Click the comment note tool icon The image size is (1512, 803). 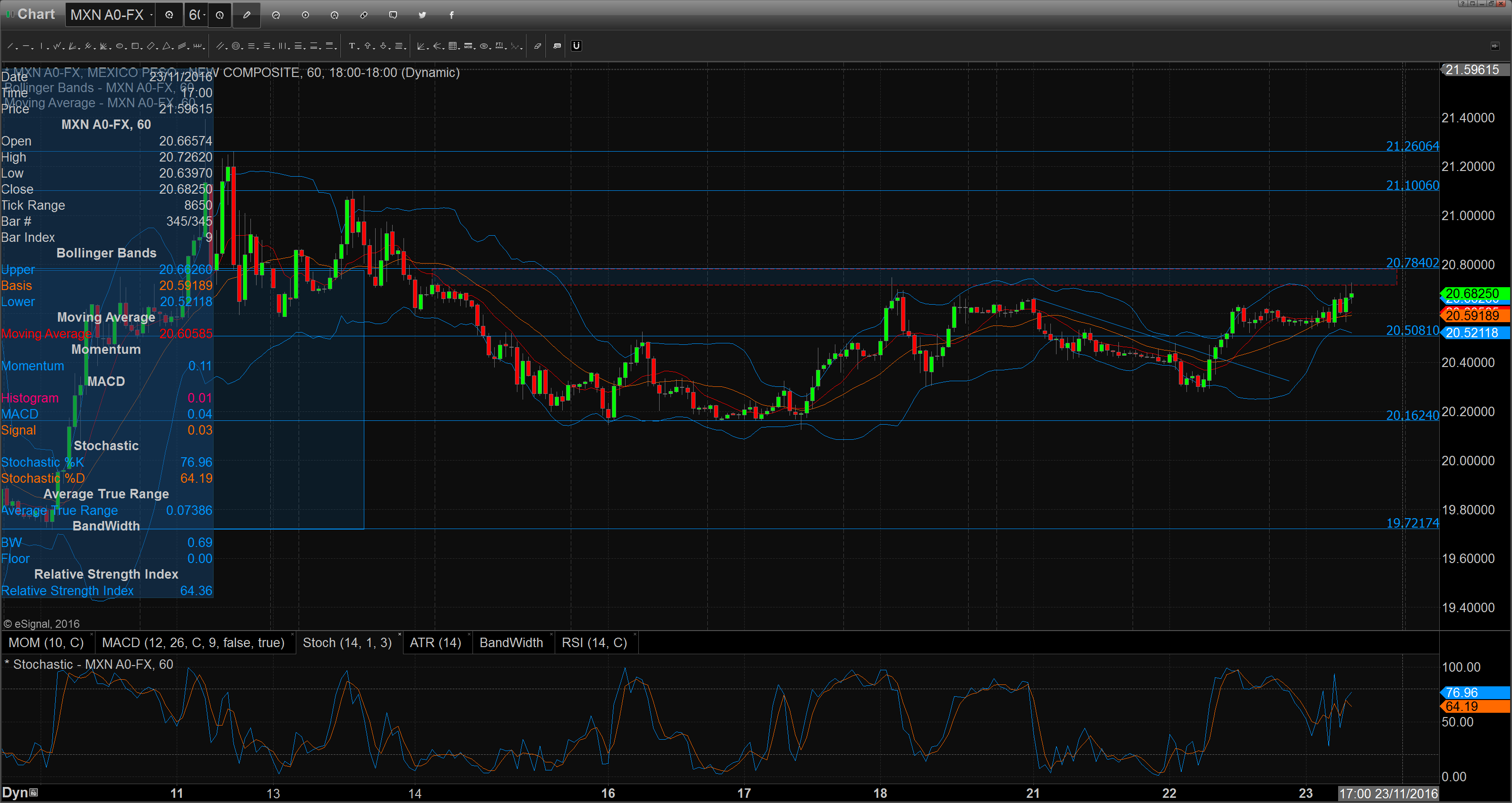[x=557, y=46]
